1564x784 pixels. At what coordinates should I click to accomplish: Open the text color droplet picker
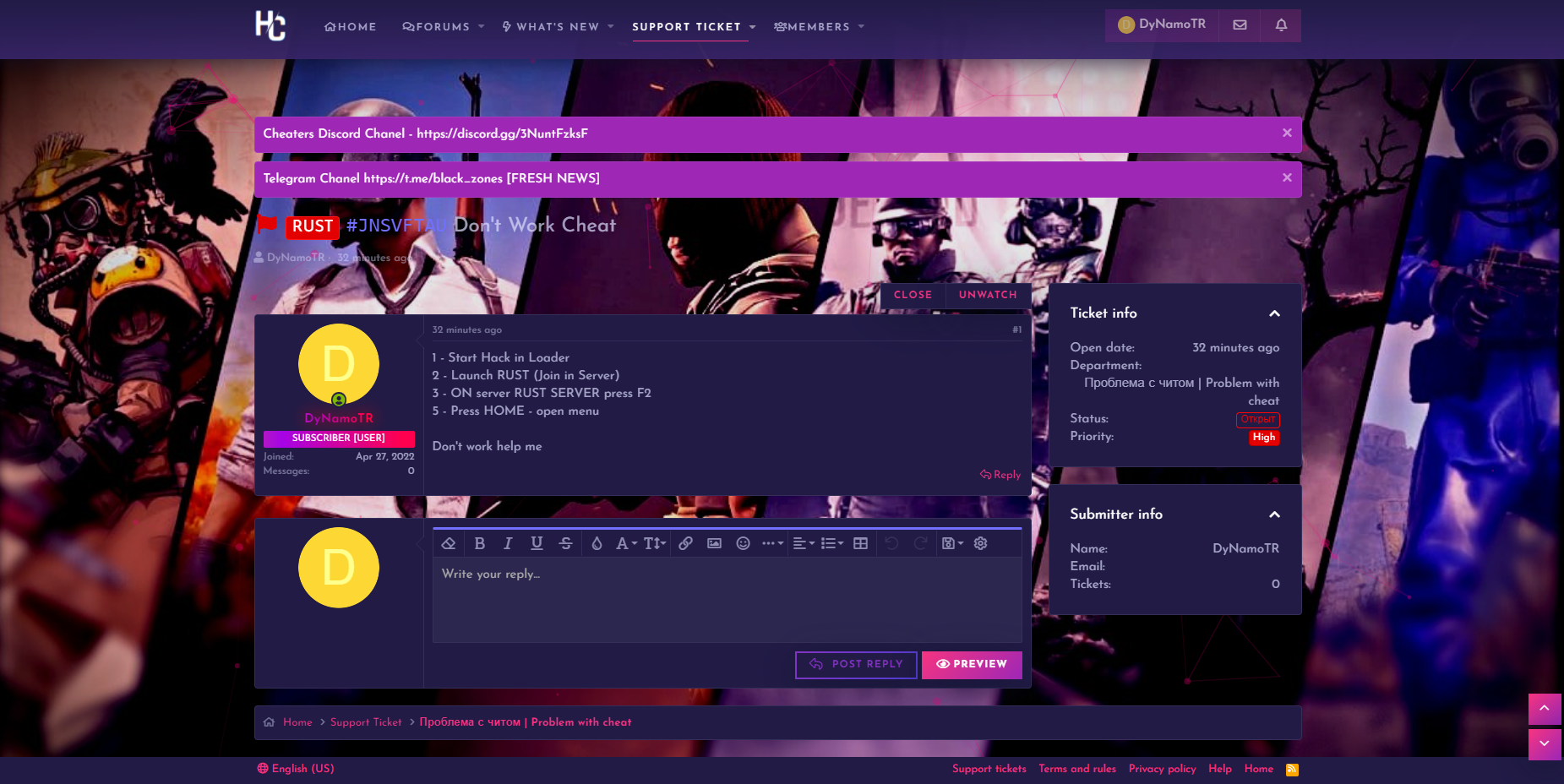[597, 543]
